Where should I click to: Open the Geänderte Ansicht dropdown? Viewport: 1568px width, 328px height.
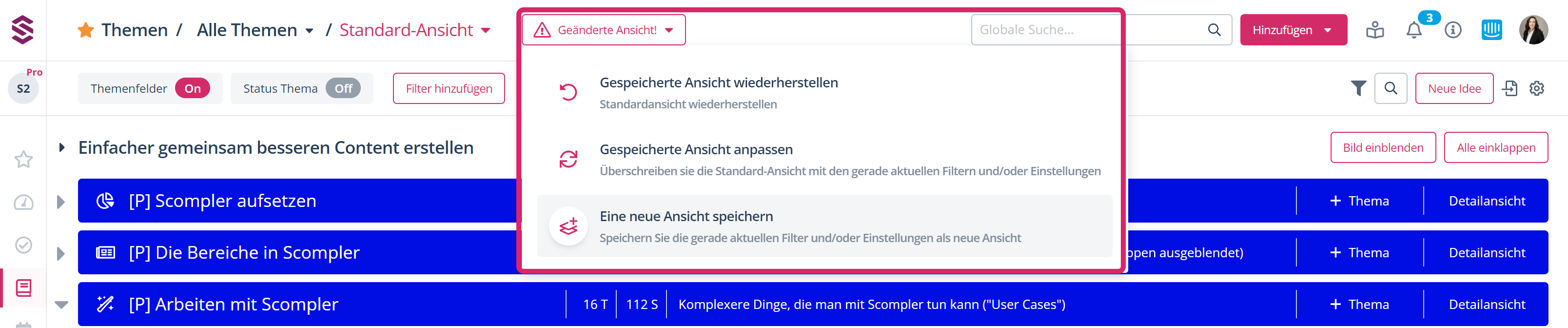[603, 30]
